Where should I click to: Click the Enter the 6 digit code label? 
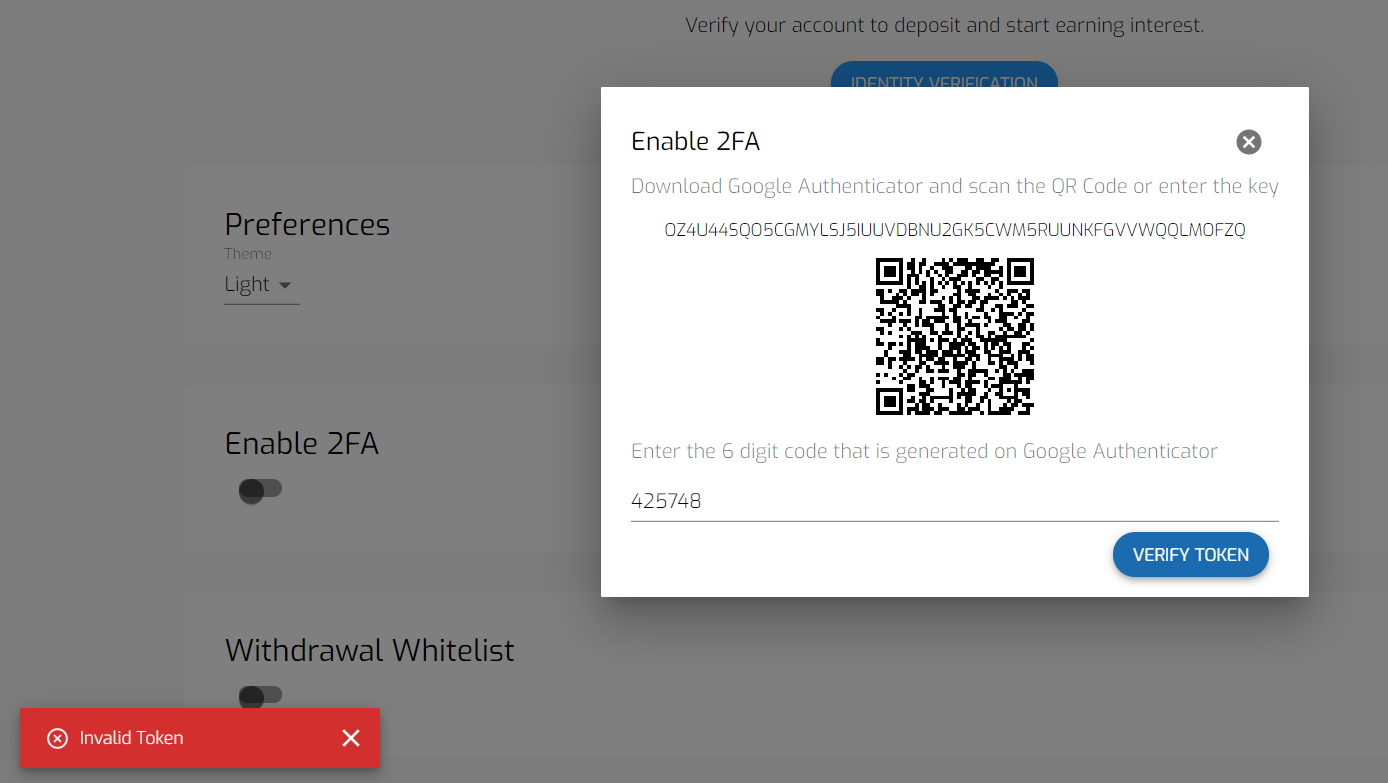click(924, 451)
